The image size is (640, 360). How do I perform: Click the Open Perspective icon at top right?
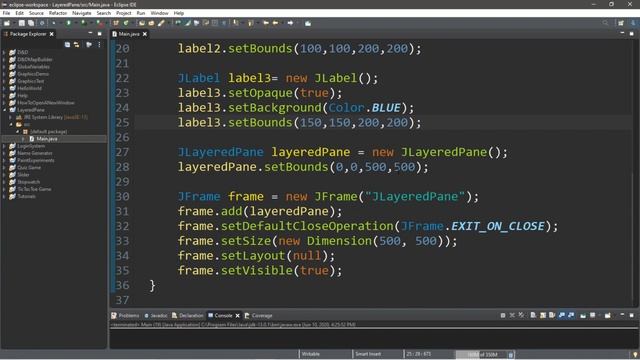[621, 23]
